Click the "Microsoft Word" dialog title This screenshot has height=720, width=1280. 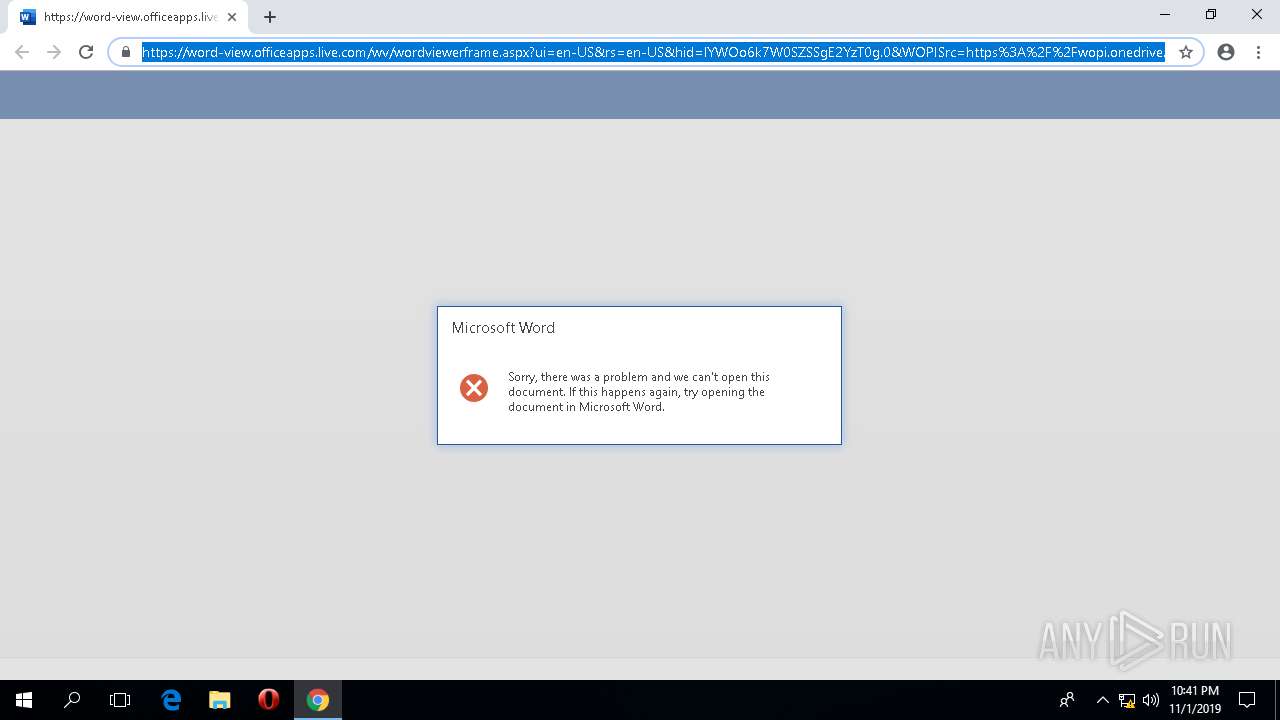[x=503, y=328]
